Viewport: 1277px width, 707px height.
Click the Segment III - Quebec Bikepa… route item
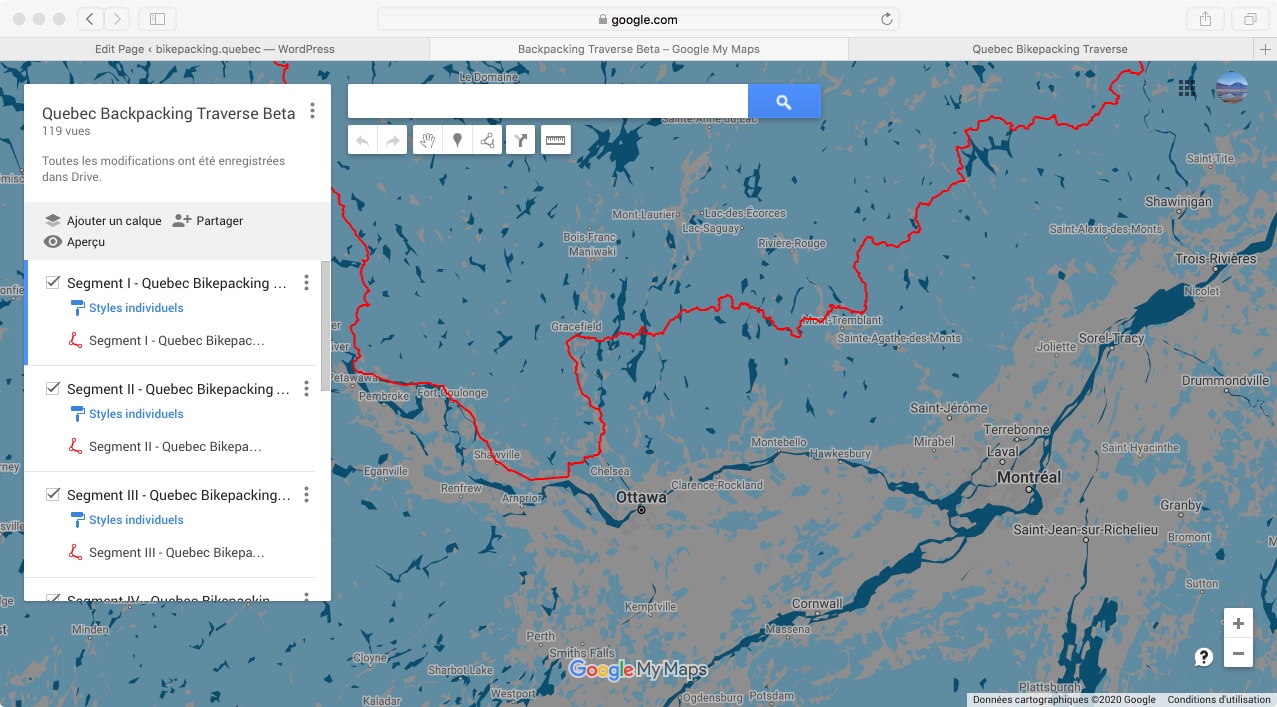pos(177,552)
